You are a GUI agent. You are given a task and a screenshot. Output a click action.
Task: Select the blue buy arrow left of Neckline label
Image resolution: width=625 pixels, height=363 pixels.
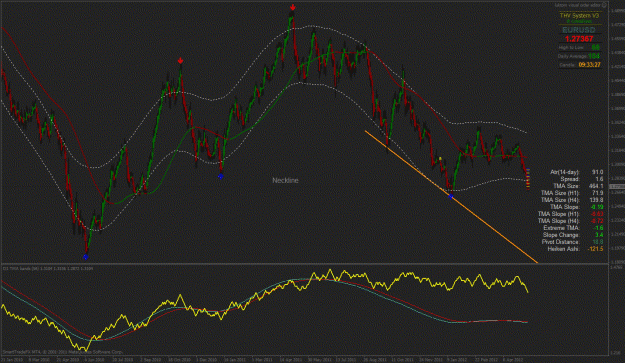coord(221,176)
